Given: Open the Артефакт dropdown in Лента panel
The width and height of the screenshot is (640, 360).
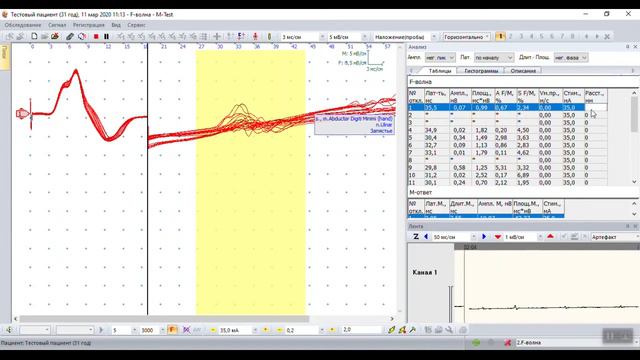Looking at the screenshot, I should point(615,237).
